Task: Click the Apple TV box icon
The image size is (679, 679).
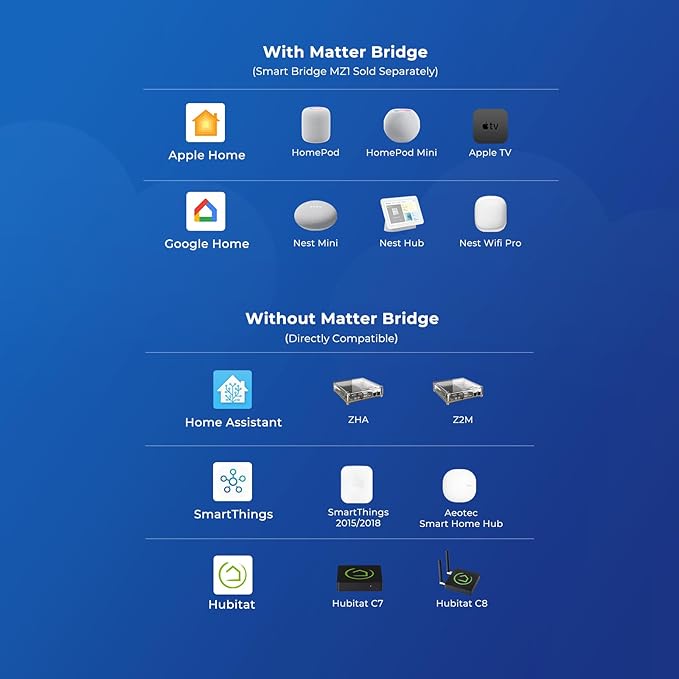Action: pyautogui.click(x=490, y=126)
